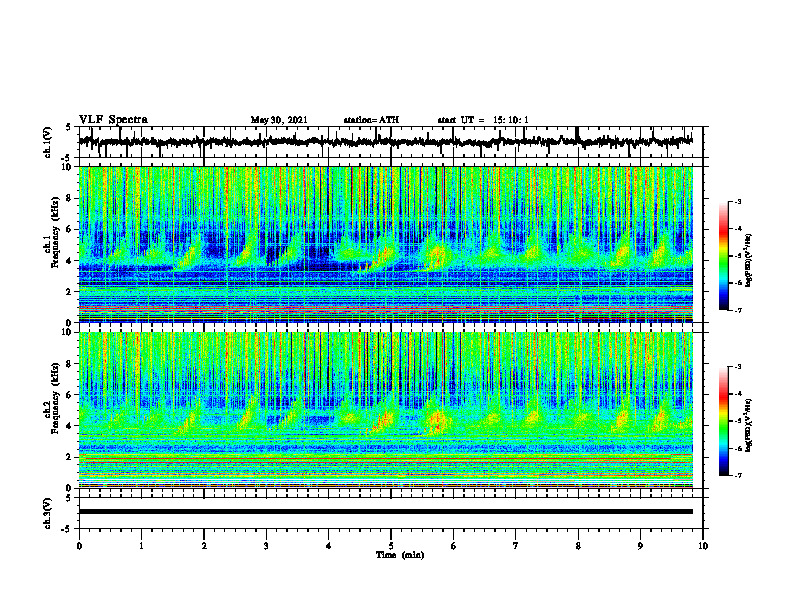Click the ch.1 spectrogram color scale bar
Image resolution: width=792 pixels, height=612 pixels.
pyautogui.click(x=724, y=256)
